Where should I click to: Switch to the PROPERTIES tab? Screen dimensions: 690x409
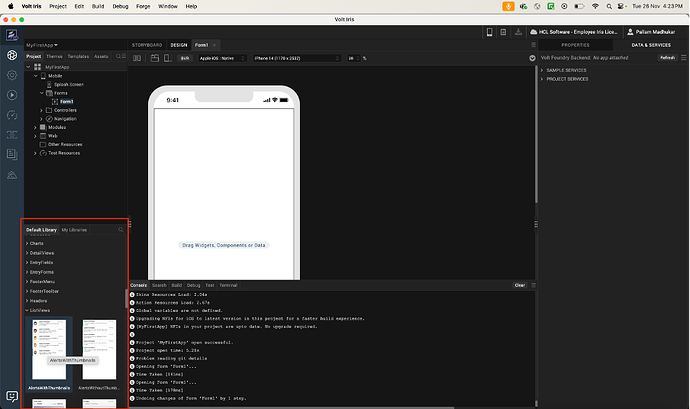[x=575, y=45]
